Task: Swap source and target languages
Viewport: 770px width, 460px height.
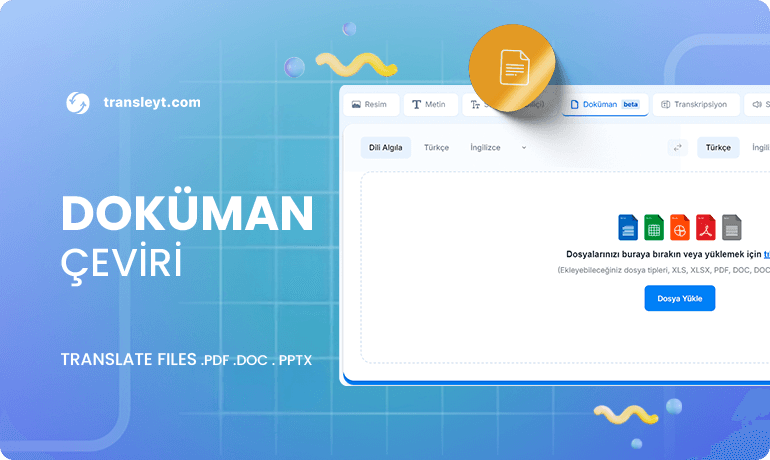Action: click(x=678, y=148)
